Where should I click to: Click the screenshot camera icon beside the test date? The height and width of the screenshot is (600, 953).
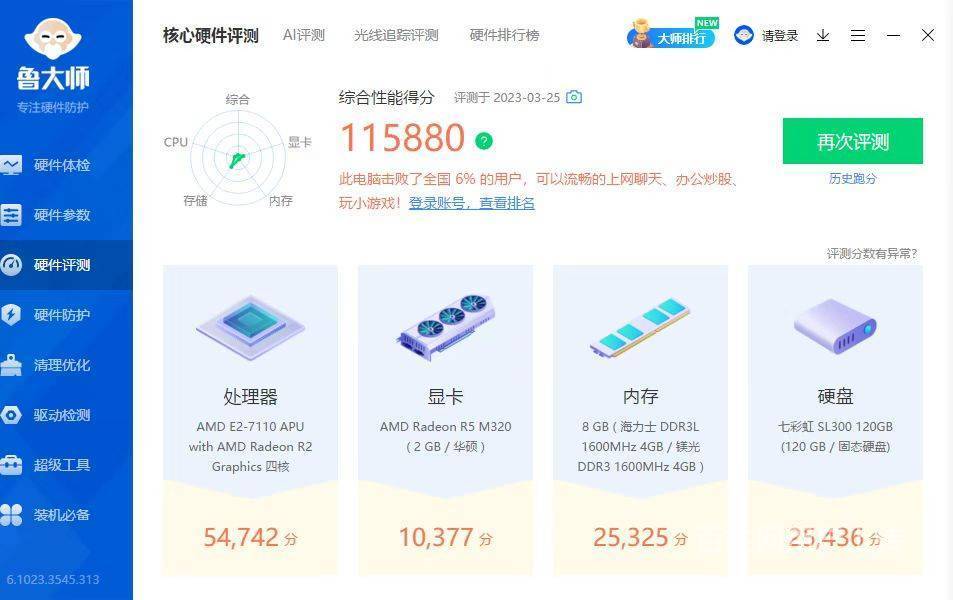574,97
